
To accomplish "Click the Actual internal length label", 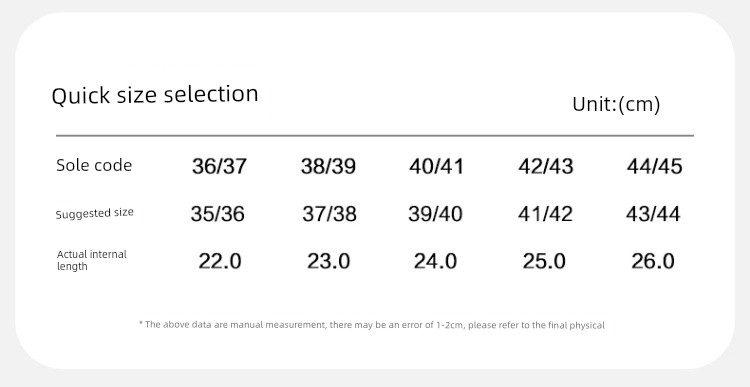I will (92, 260).
